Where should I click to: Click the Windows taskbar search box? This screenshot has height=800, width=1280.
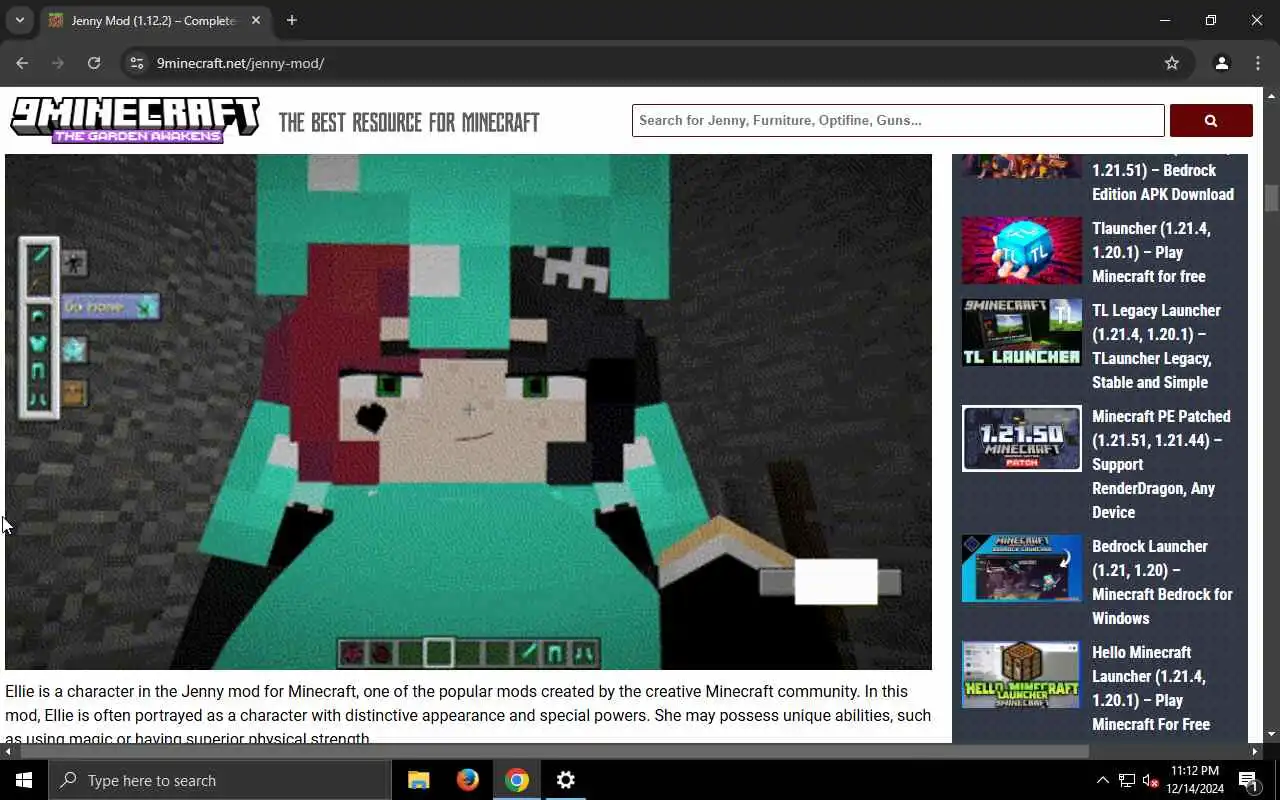click(219, 780)
